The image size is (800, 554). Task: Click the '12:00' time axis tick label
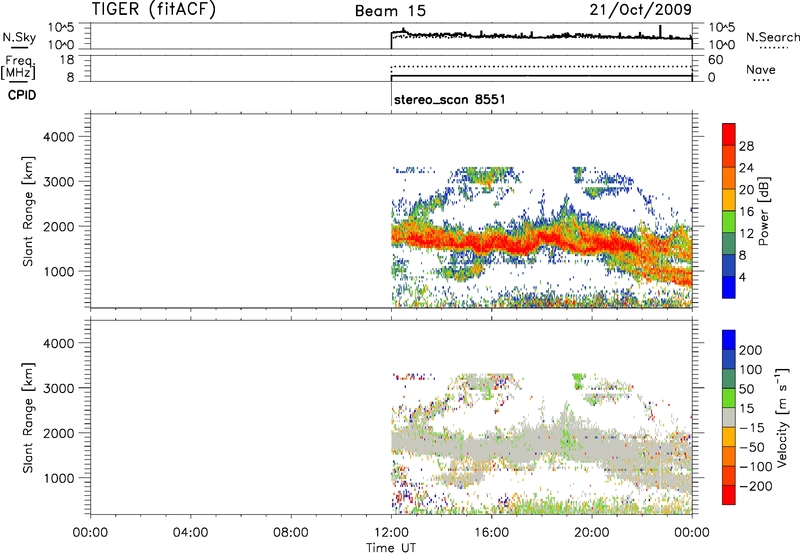coord(391,533)
